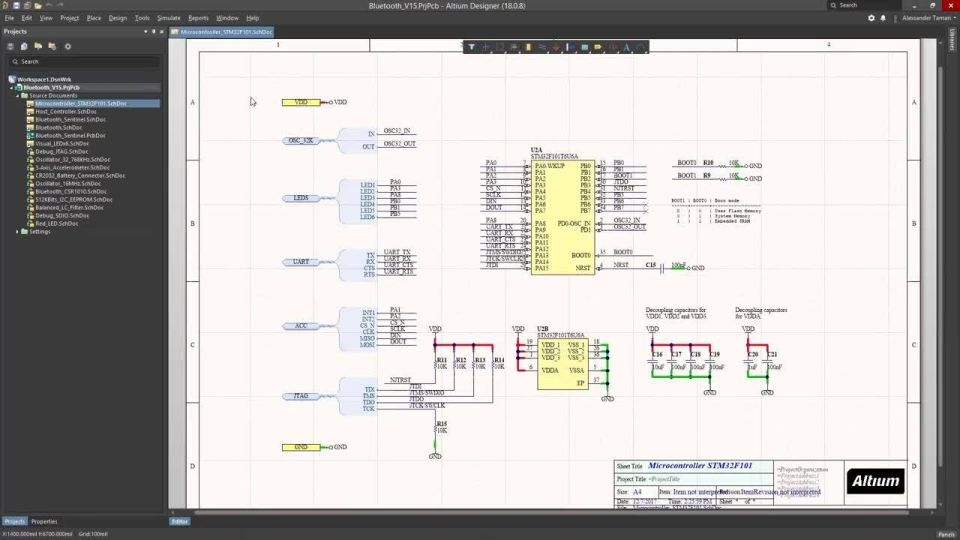
Task: Pick the Place Part icon in the Active Bar
Action: (528, 47)
